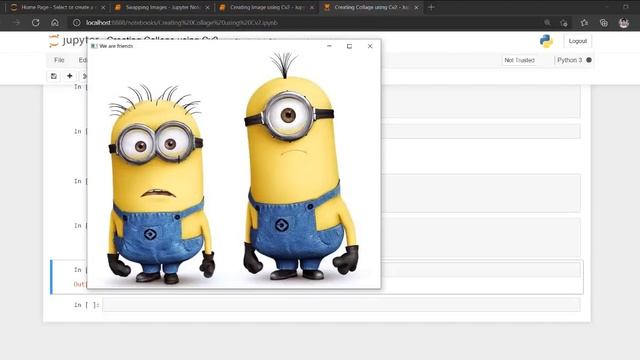Go to the browser home page

55,23
